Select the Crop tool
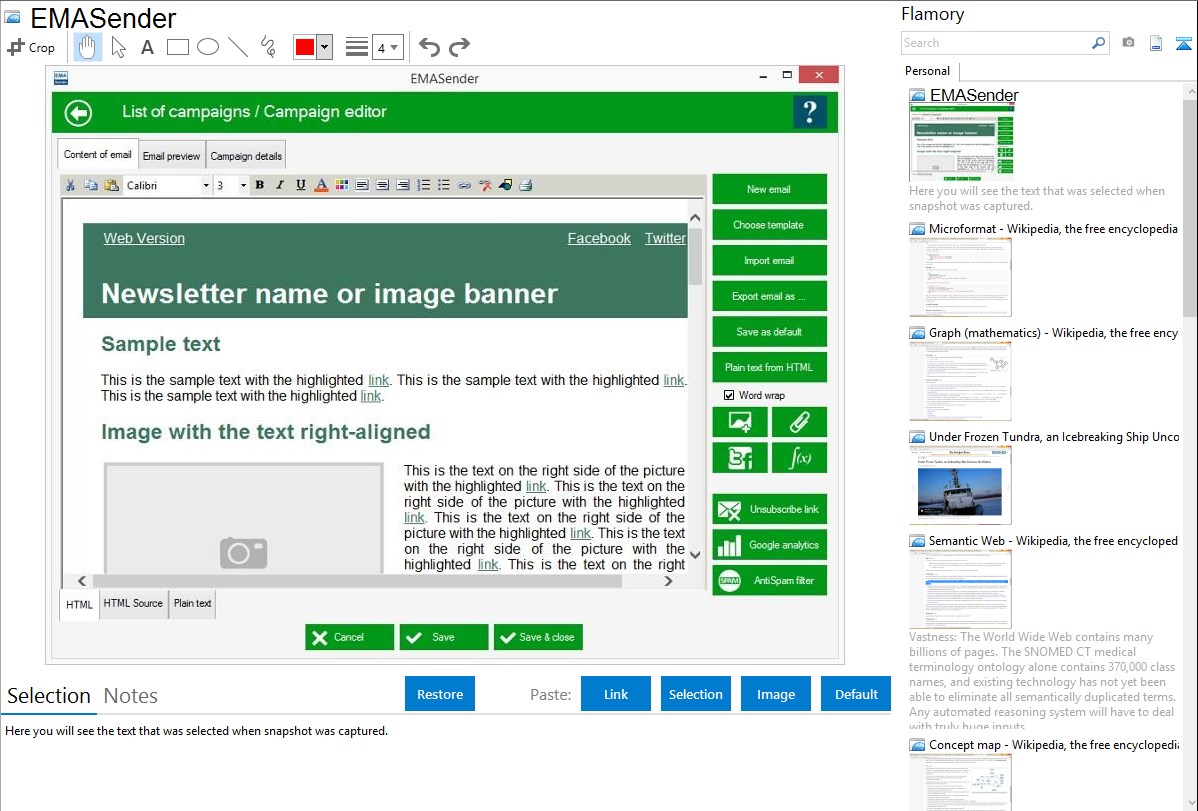This screenshot has width=1198, height=811. (31, 47)
